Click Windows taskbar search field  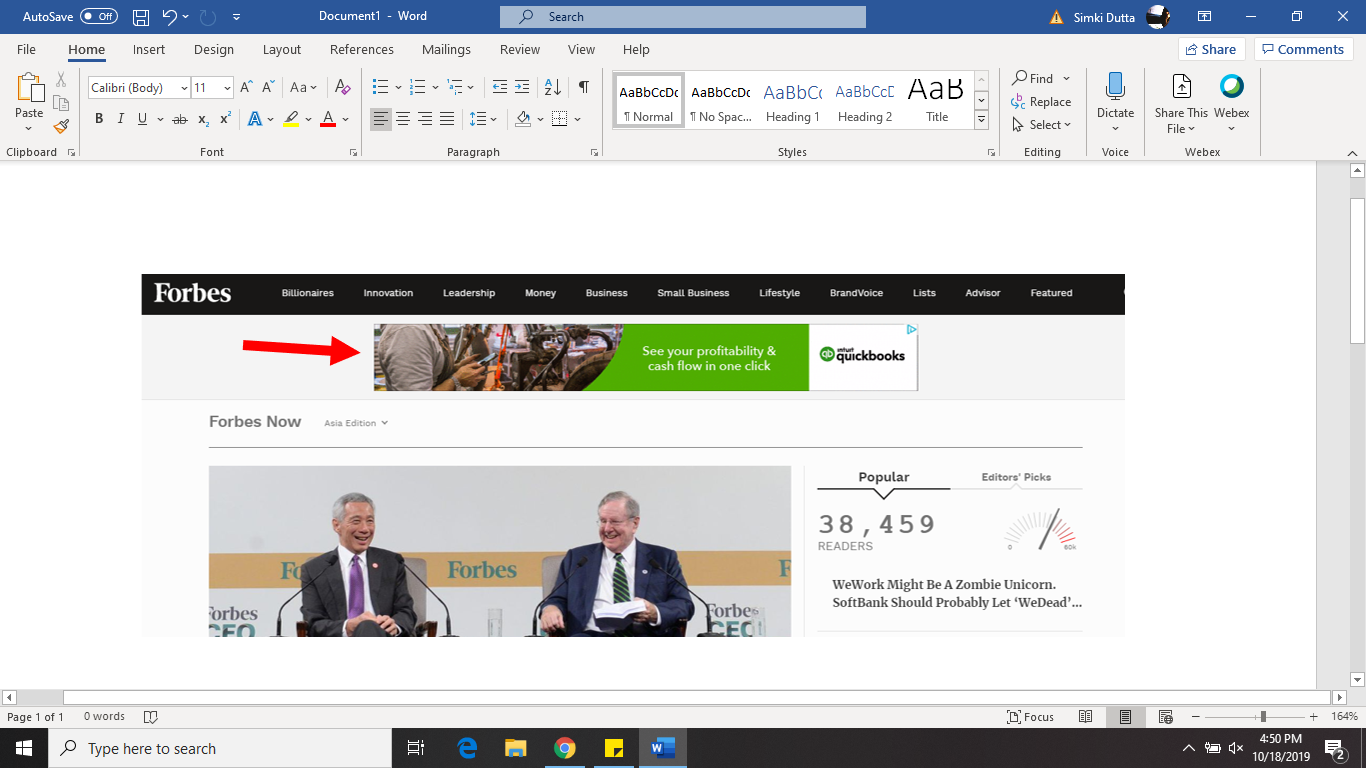tap(220, 748)
